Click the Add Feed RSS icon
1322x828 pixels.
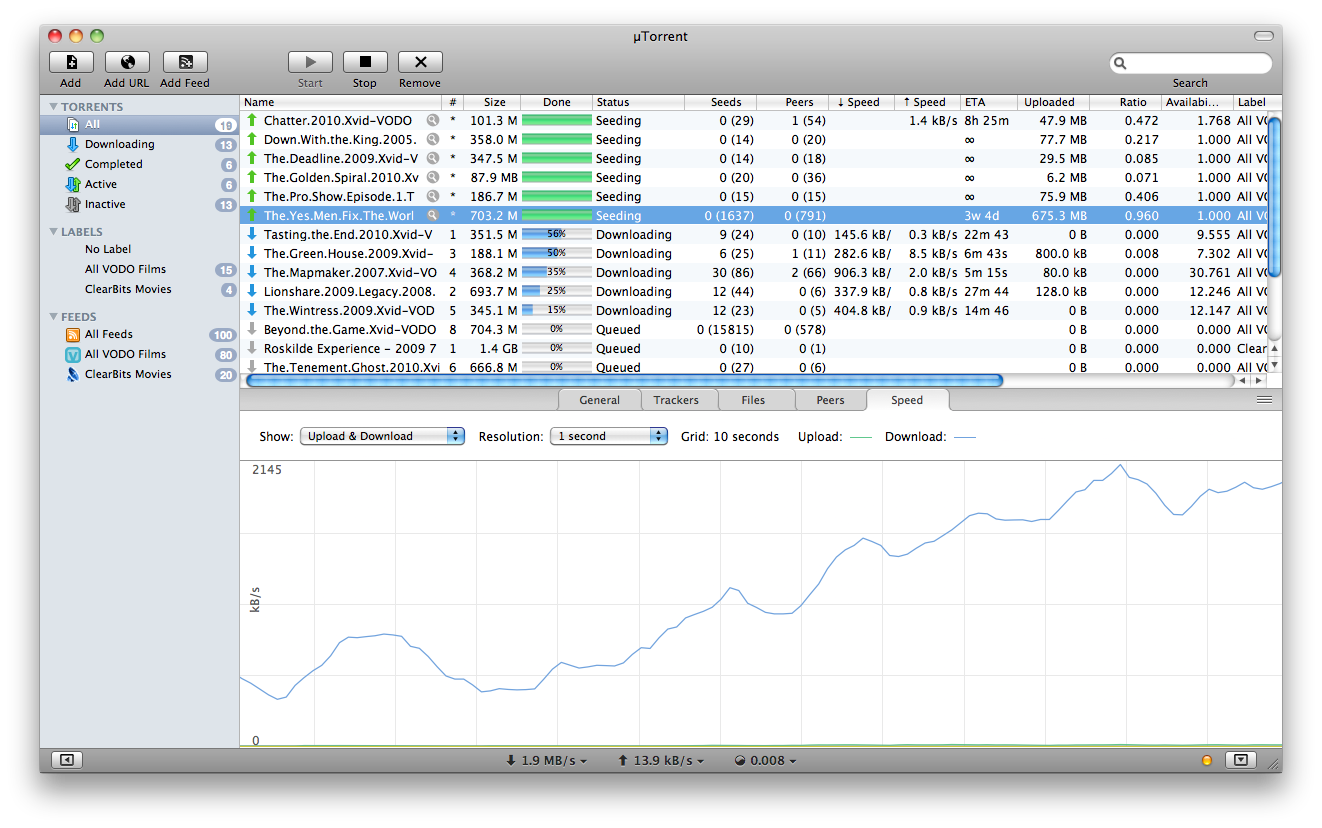click(x=185, y=62)
